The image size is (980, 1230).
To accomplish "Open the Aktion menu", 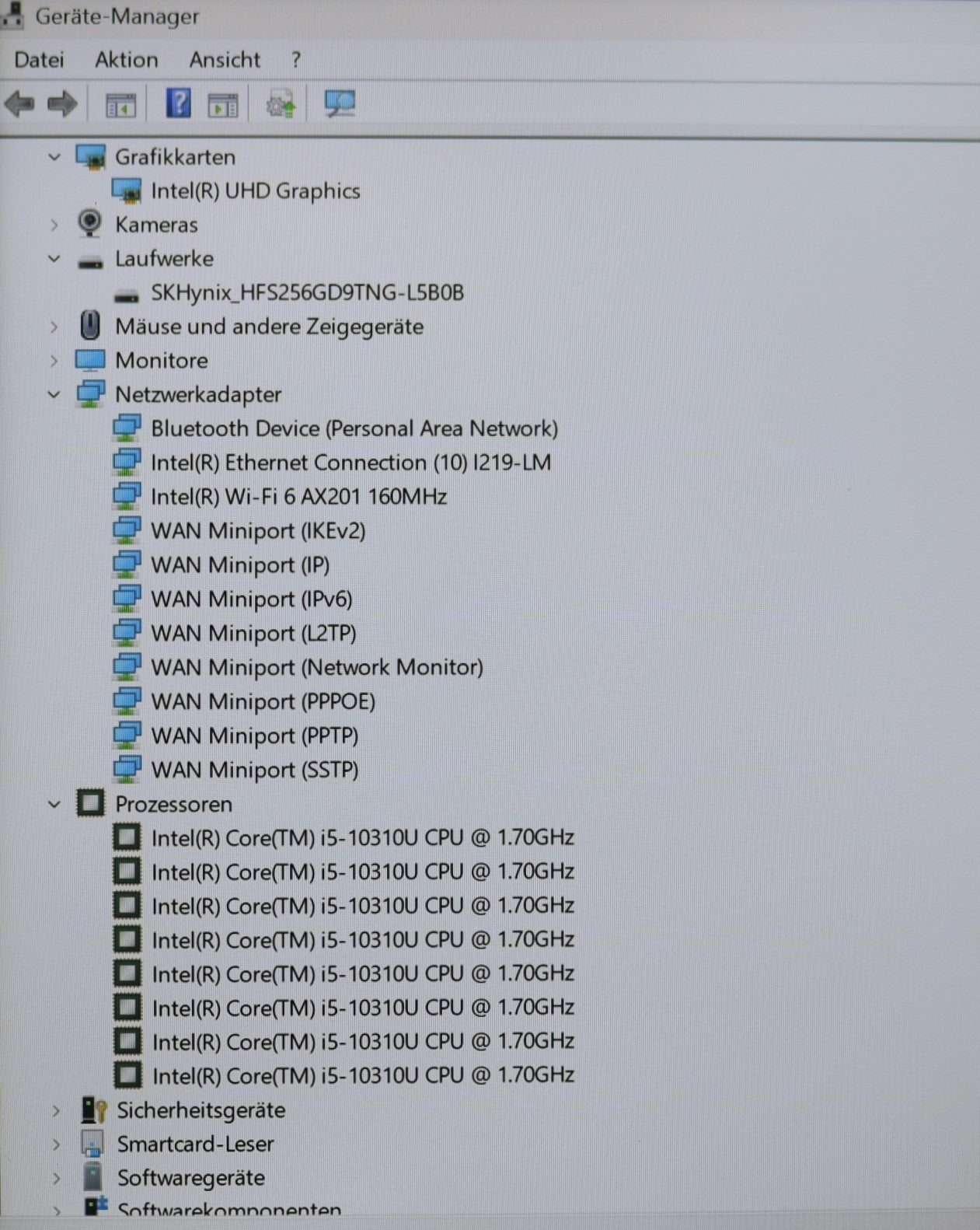I will tap(126, 60).
